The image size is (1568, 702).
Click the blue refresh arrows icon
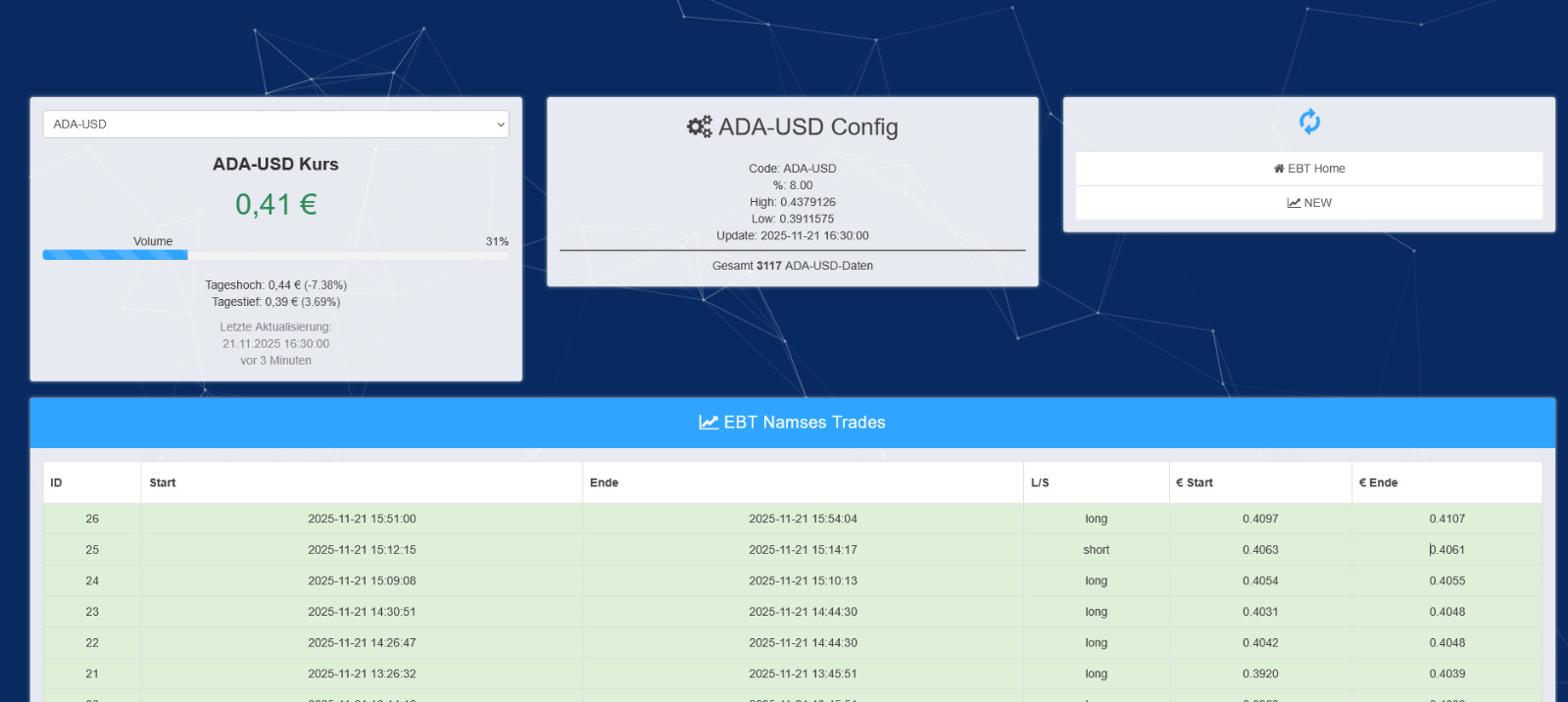[1309, 122]
